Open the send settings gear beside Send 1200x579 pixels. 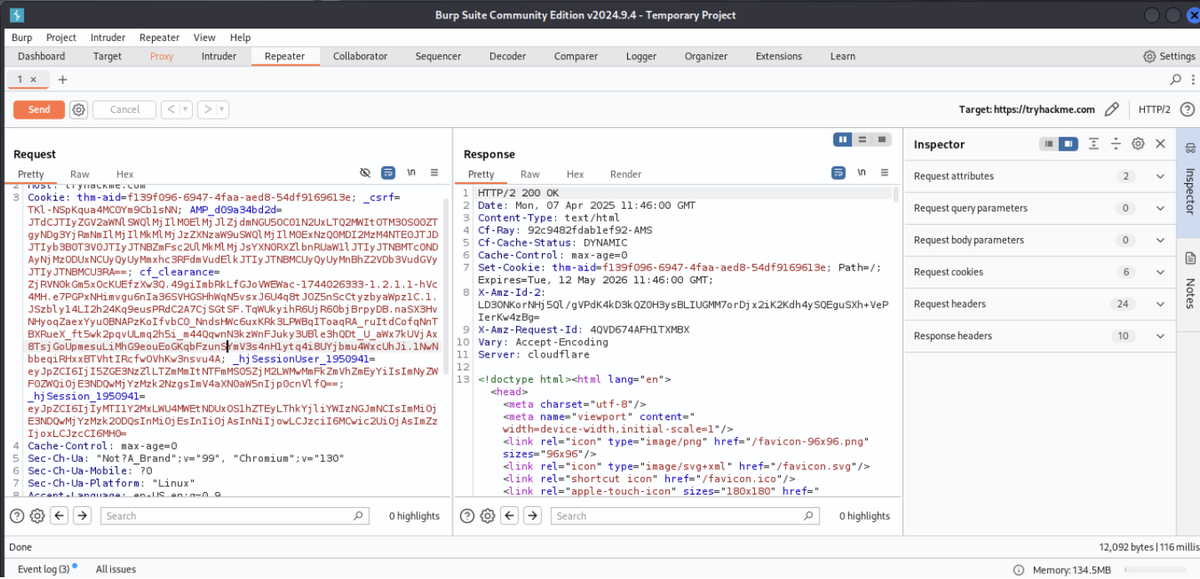(78, 109)
